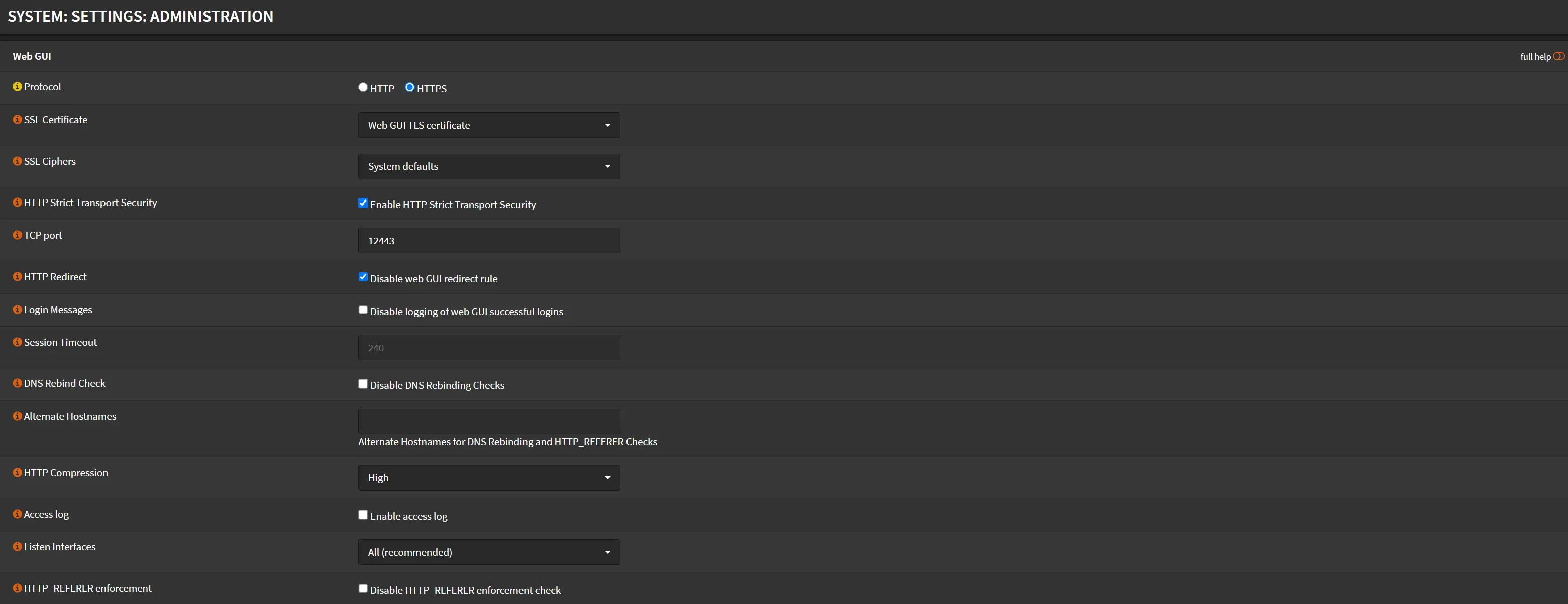Click the info icon beside SSL Ciphers
Screen dimensions: 1568x604
pyautogui.click(x=17, y=161)
